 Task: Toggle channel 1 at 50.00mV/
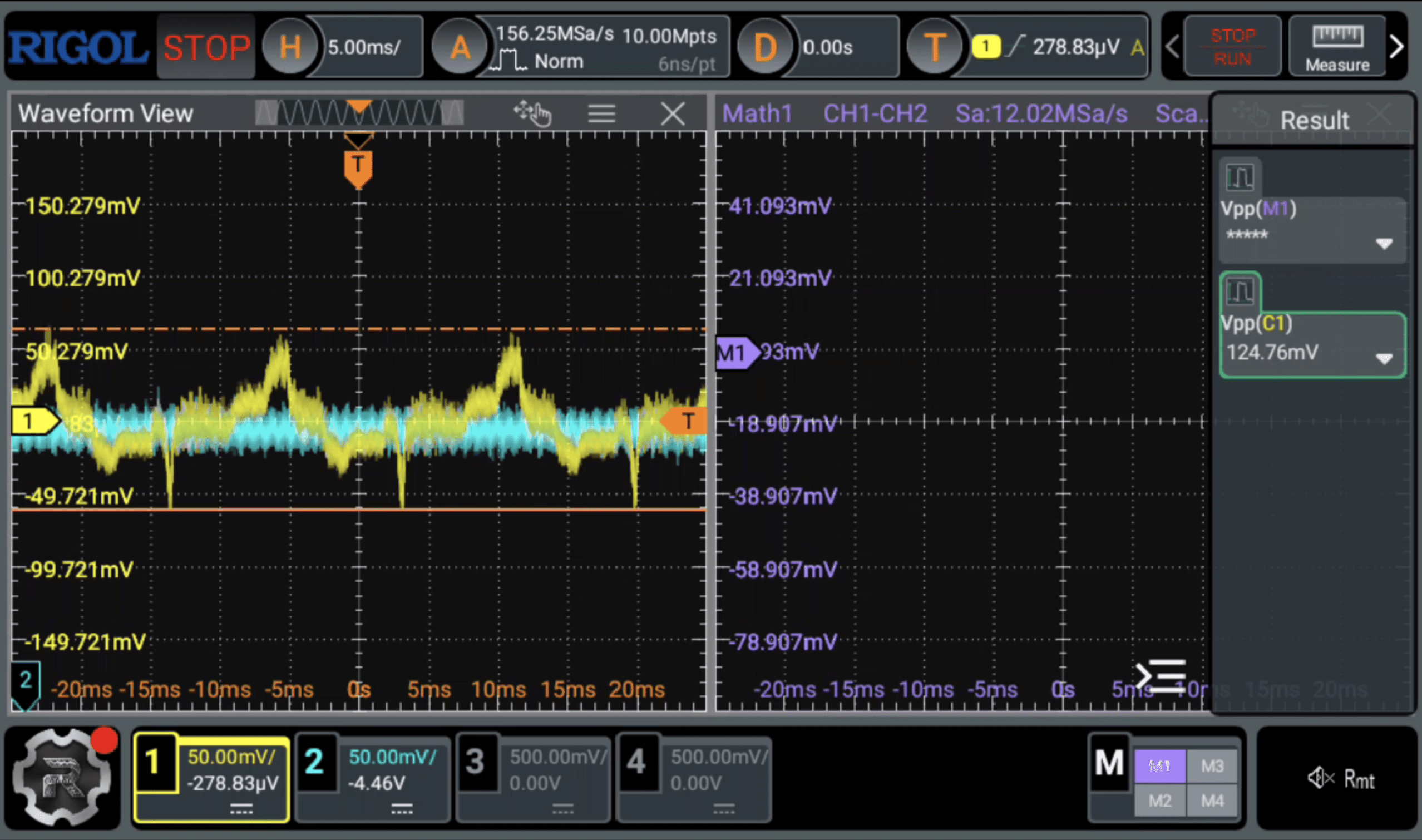[211, 779]
